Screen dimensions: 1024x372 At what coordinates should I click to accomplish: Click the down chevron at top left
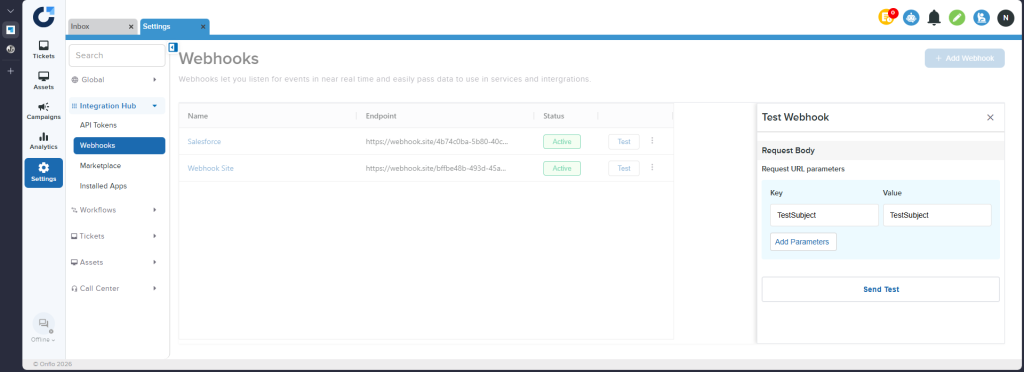(10, 11)
